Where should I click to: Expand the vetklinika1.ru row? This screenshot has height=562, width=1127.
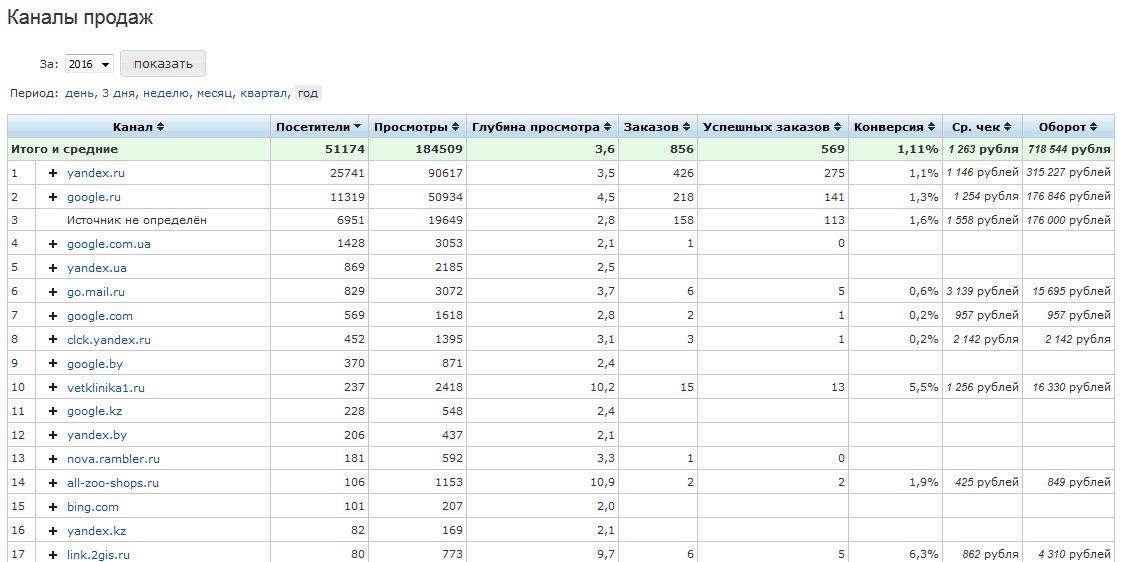pos(53,388)
